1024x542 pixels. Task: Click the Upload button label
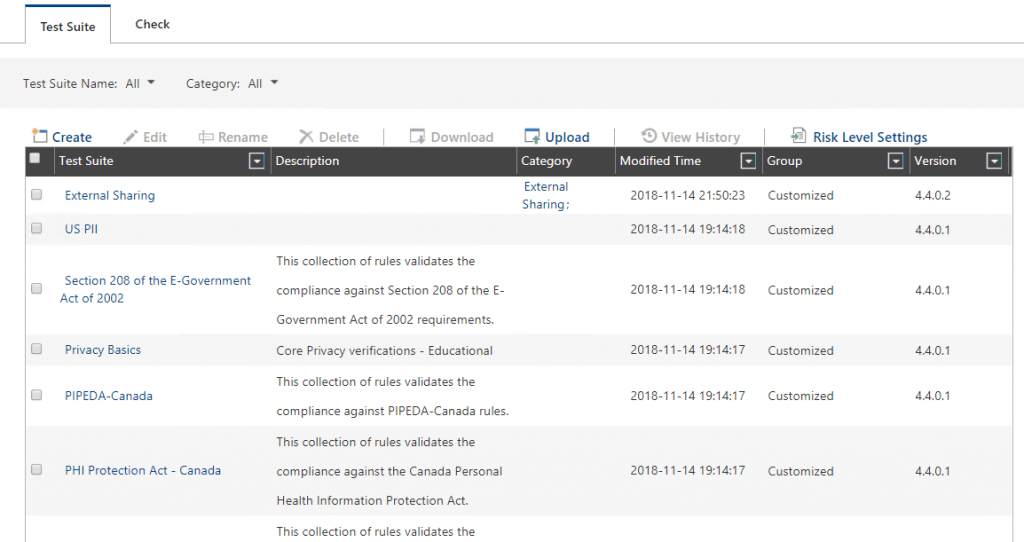point(567,137)
